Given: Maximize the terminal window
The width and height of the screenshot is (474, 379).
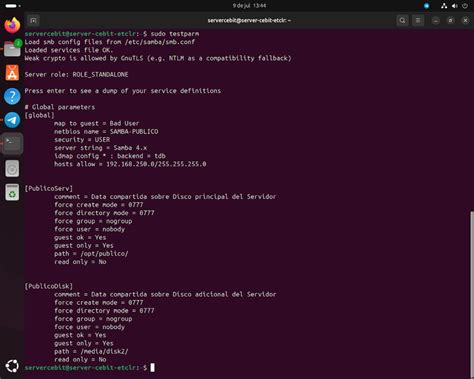Looking at the screenshot, I should coord(450,21).
